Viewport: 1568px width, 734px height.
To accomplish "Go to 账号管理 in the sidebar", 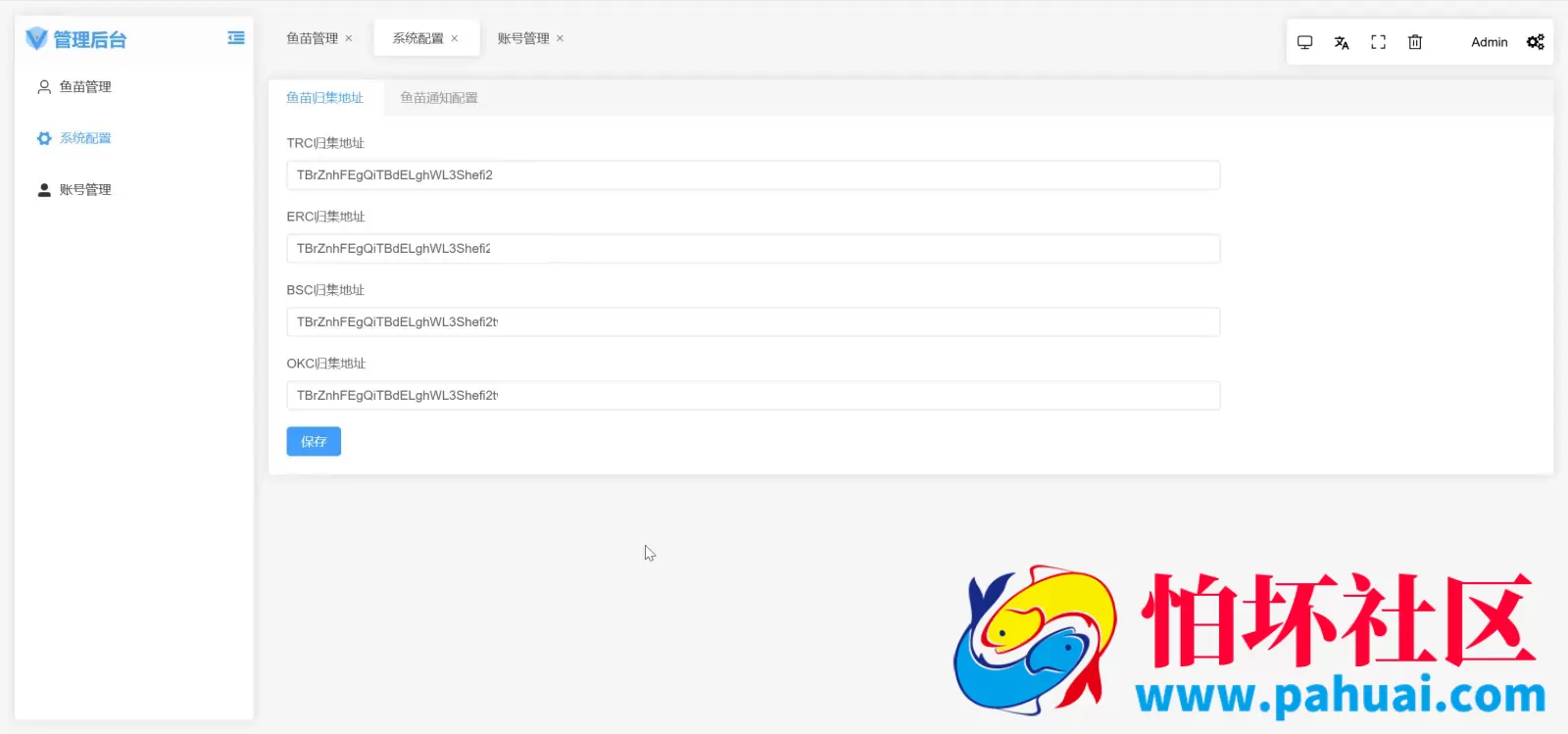I will point(134,190).
